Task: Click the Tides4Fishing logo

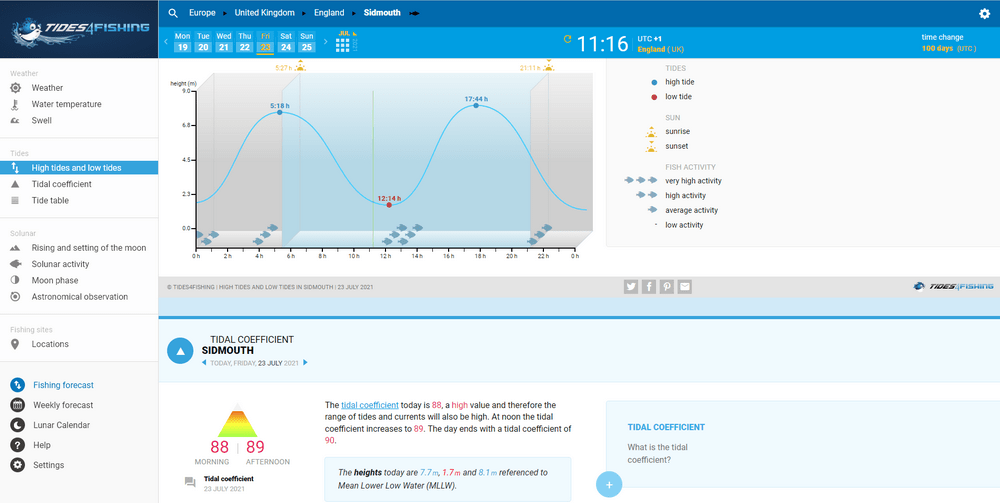Action: [x=78, y=27]
